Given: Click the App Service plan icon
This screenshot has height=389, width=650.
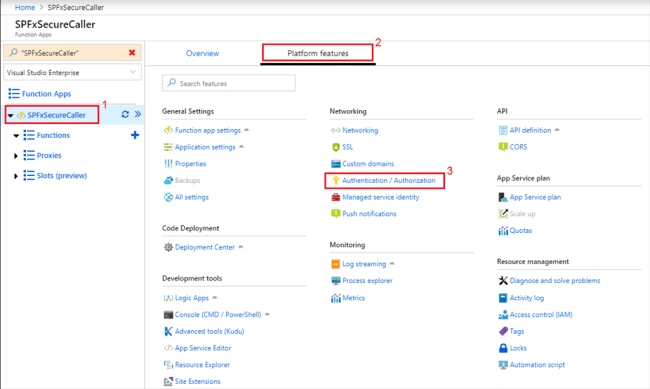Looking at the screenshot, I should [503, 197].
